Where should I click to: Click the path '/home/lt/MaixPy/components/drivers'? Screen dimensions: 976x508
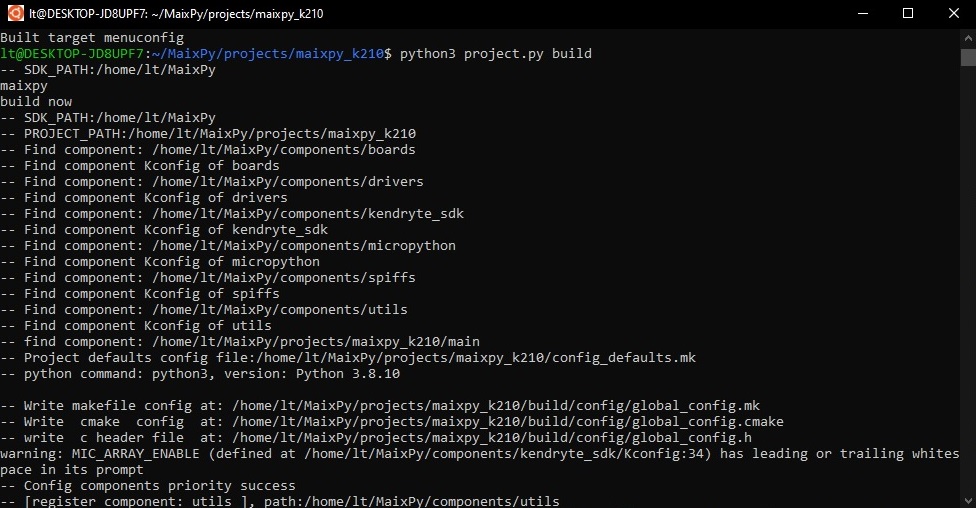pyautogui.click(x=288, y=182)
